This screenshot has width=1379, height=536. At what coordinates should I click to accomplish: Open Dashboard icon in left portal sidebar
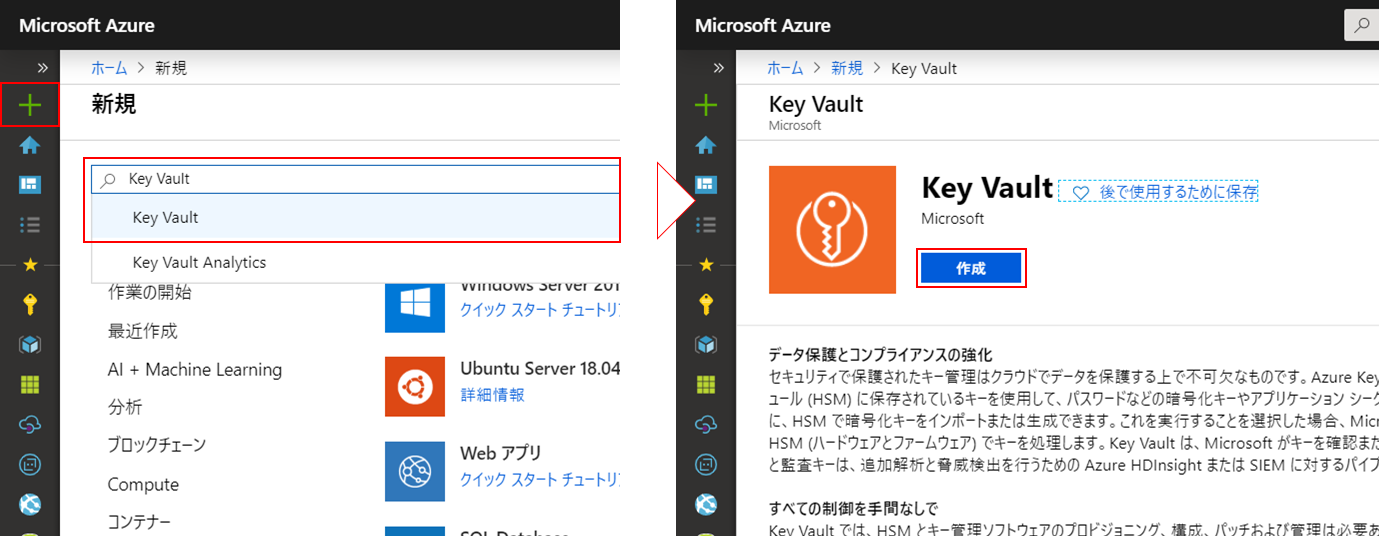click(x=30, y=185)
